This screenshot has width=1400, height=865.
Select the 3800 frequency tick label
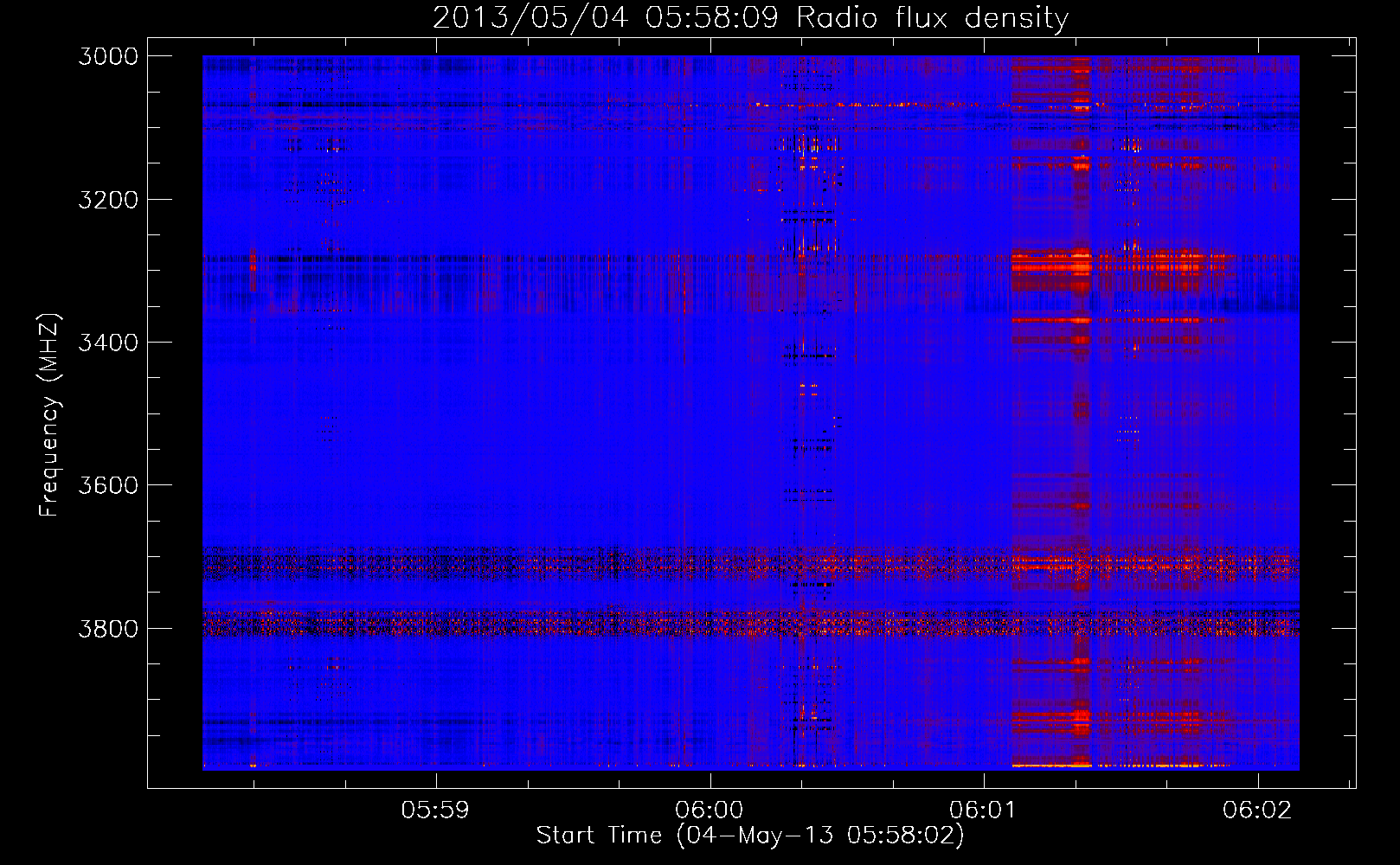[x=108, y=628]
